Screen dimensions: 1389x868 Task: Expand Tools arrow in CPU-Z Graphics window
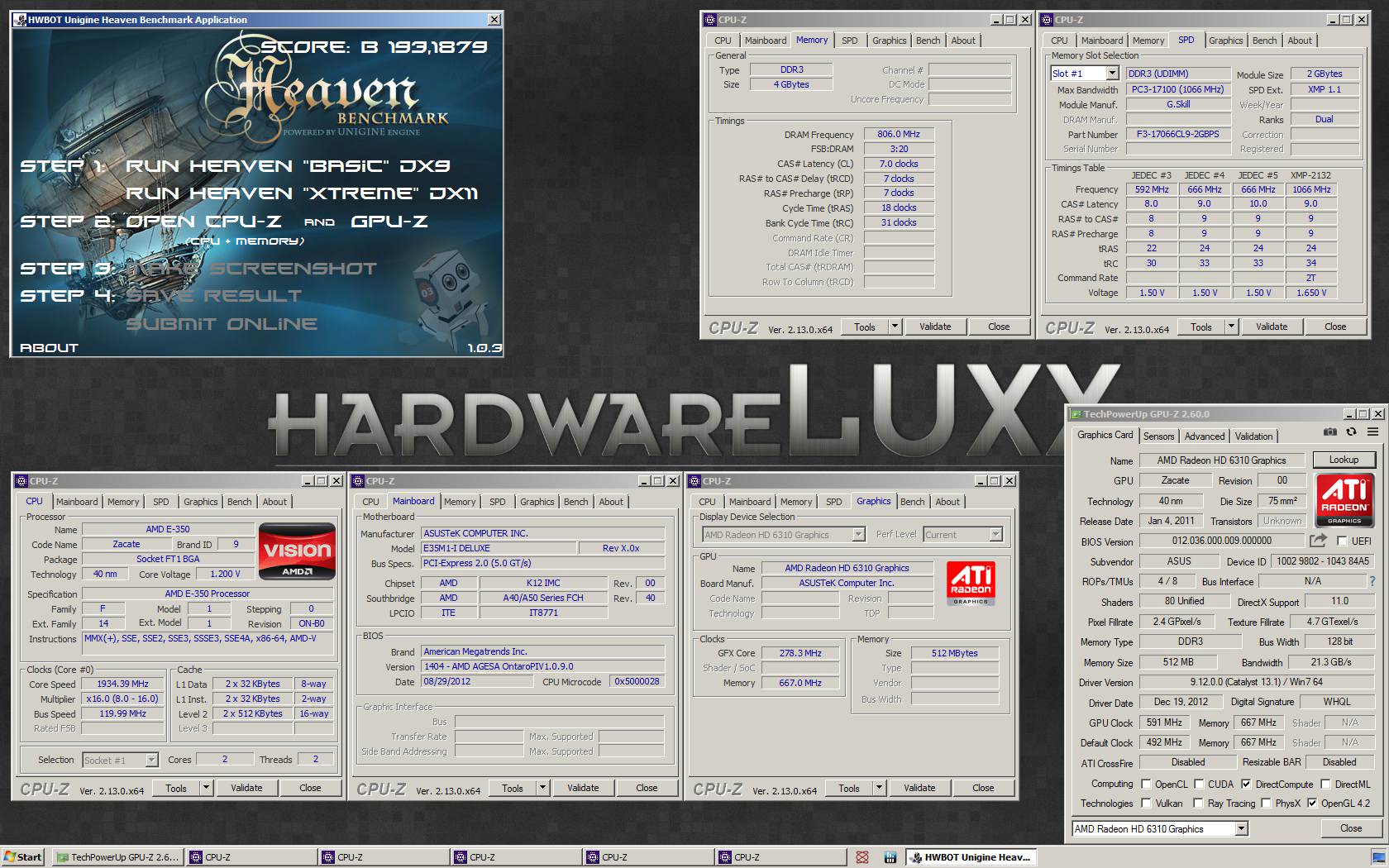click(878, 788)
